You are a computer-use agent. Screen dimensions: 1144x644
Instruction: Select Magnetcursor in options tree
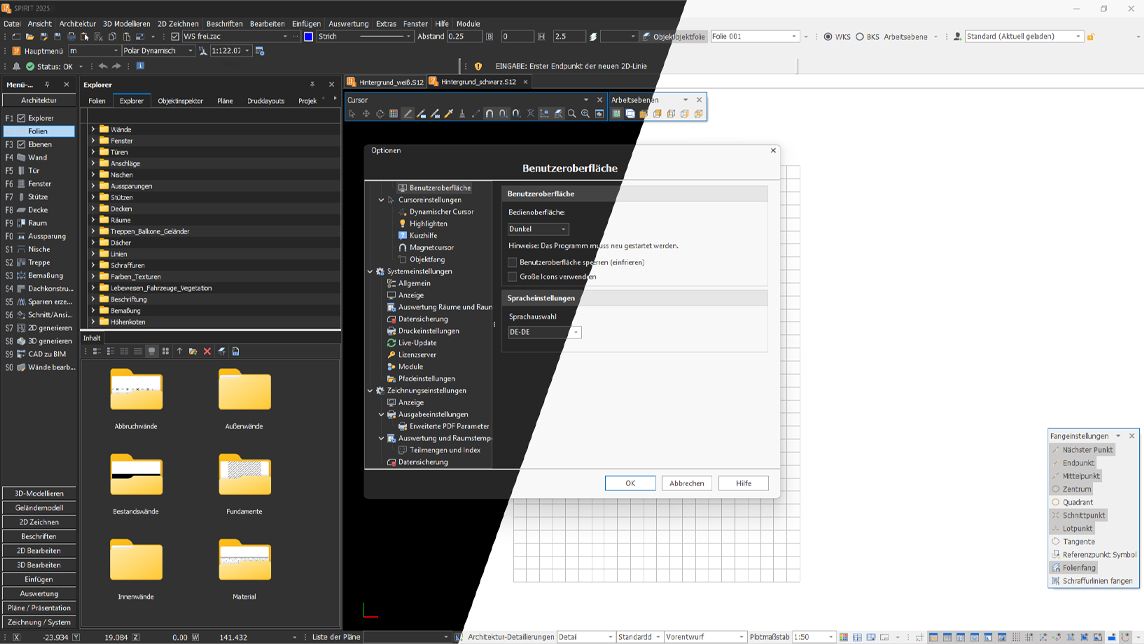click(431, 247)
